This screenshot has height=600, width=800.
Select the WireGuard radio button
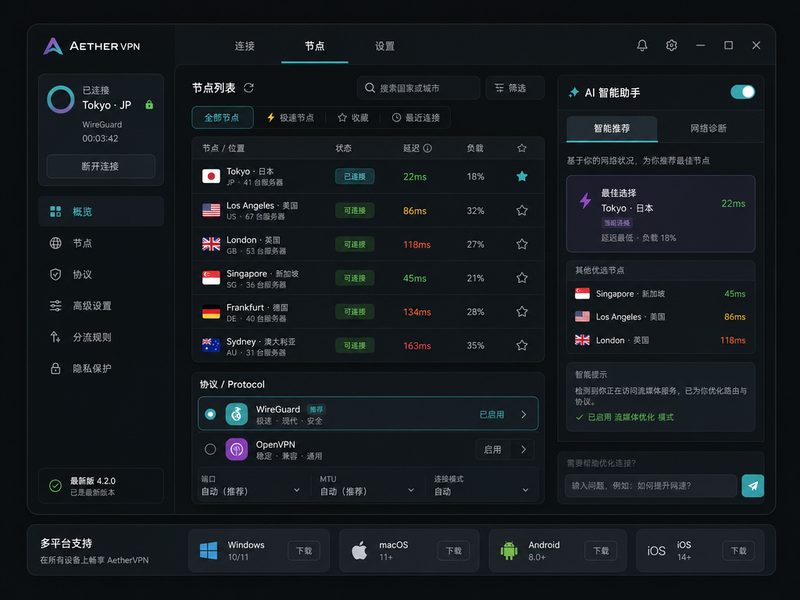point(210,414)
